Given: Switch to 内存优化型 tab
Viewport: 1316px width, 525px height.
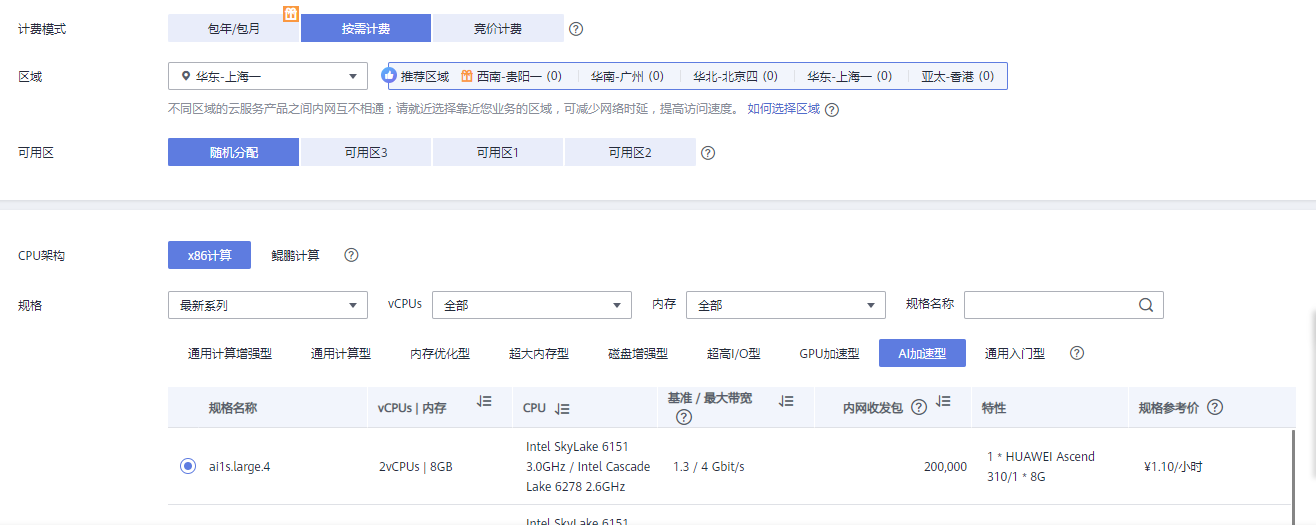Looking at the screenshot, I should click(x=440, y=353).
